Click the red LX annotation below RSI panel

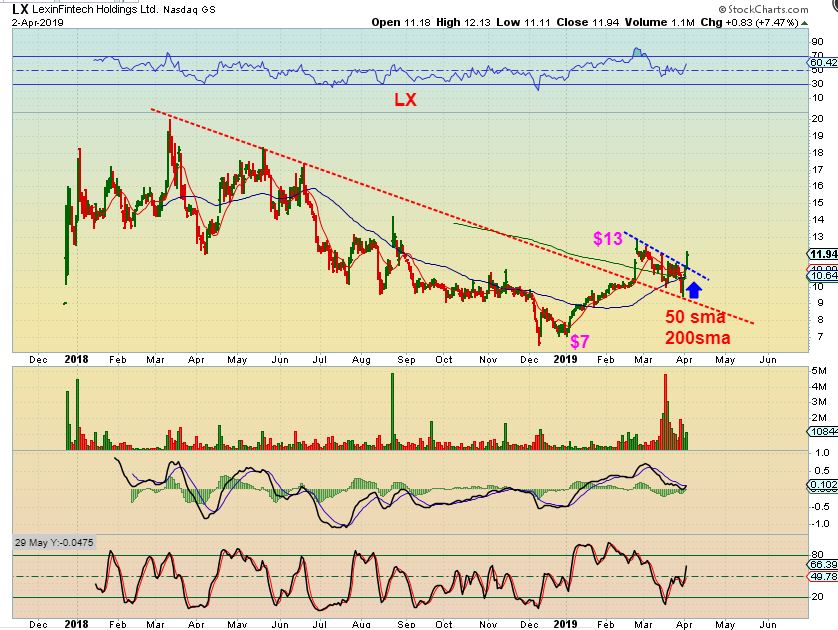tap(405, 99)
